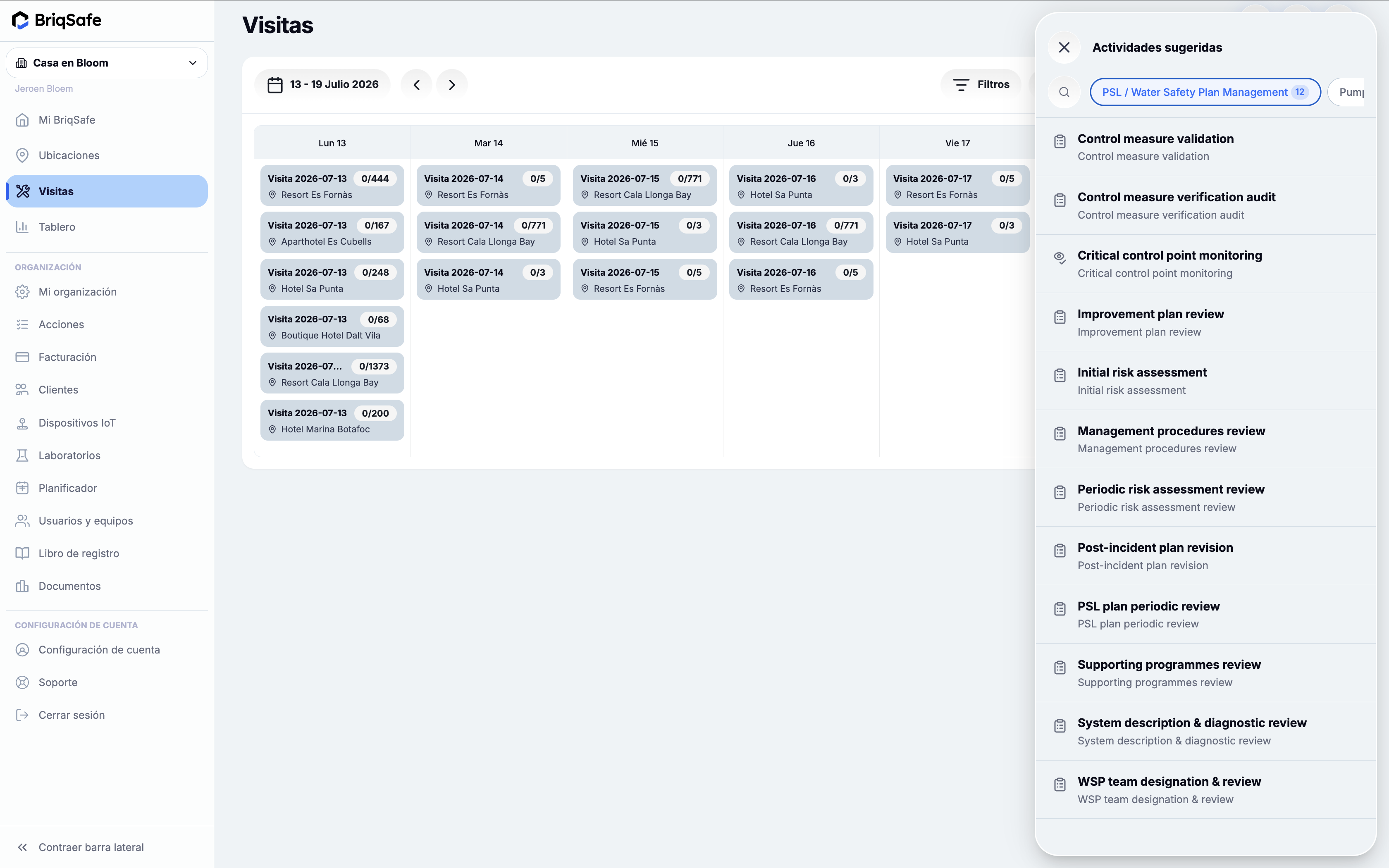Image resolution: width=1389 pixels, height=868 pixels.
Task: Select the Management procedures review activity
Action: pos(1206,439)
